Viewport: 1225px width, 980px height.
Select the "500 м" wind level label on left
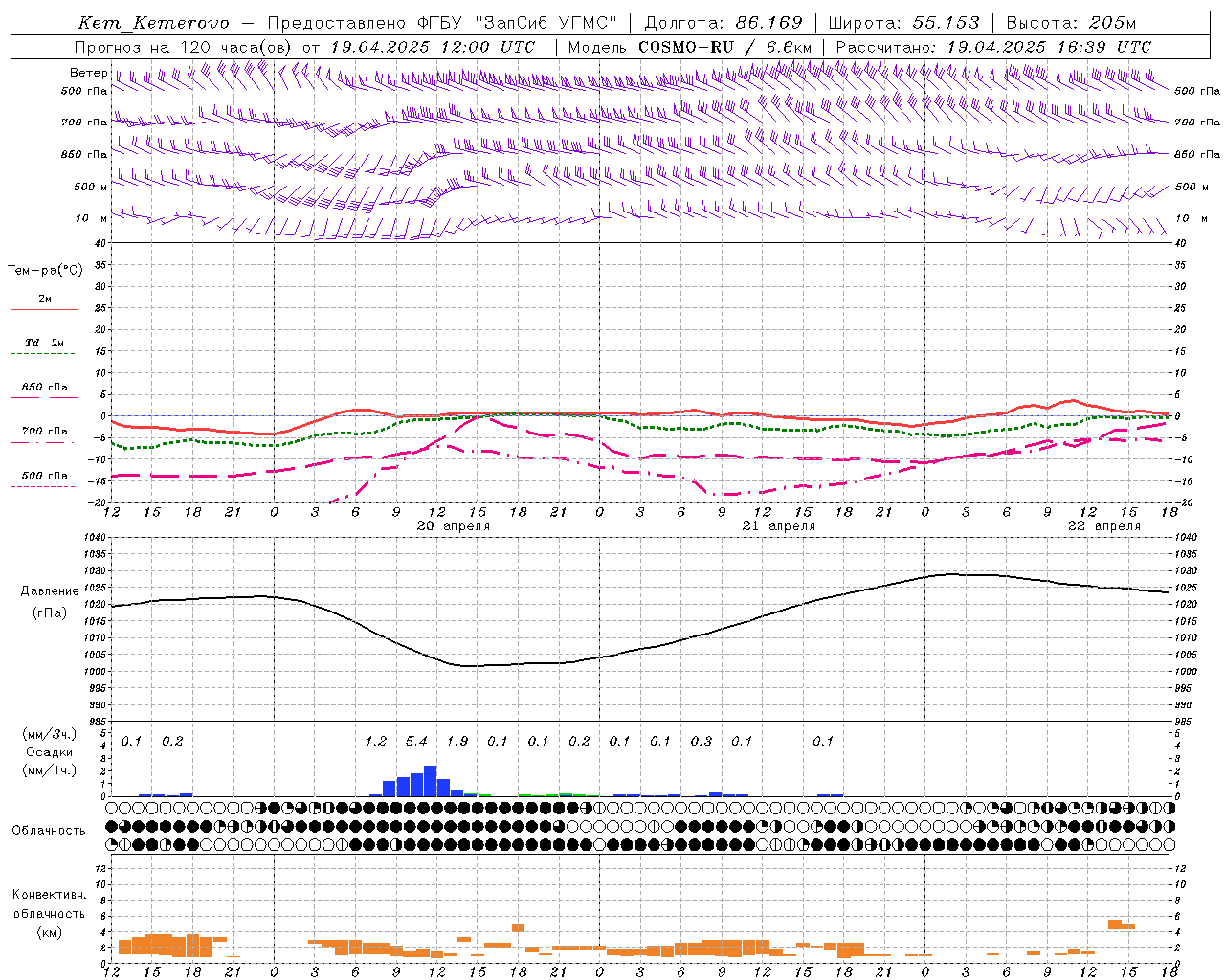tap(91, 187)
